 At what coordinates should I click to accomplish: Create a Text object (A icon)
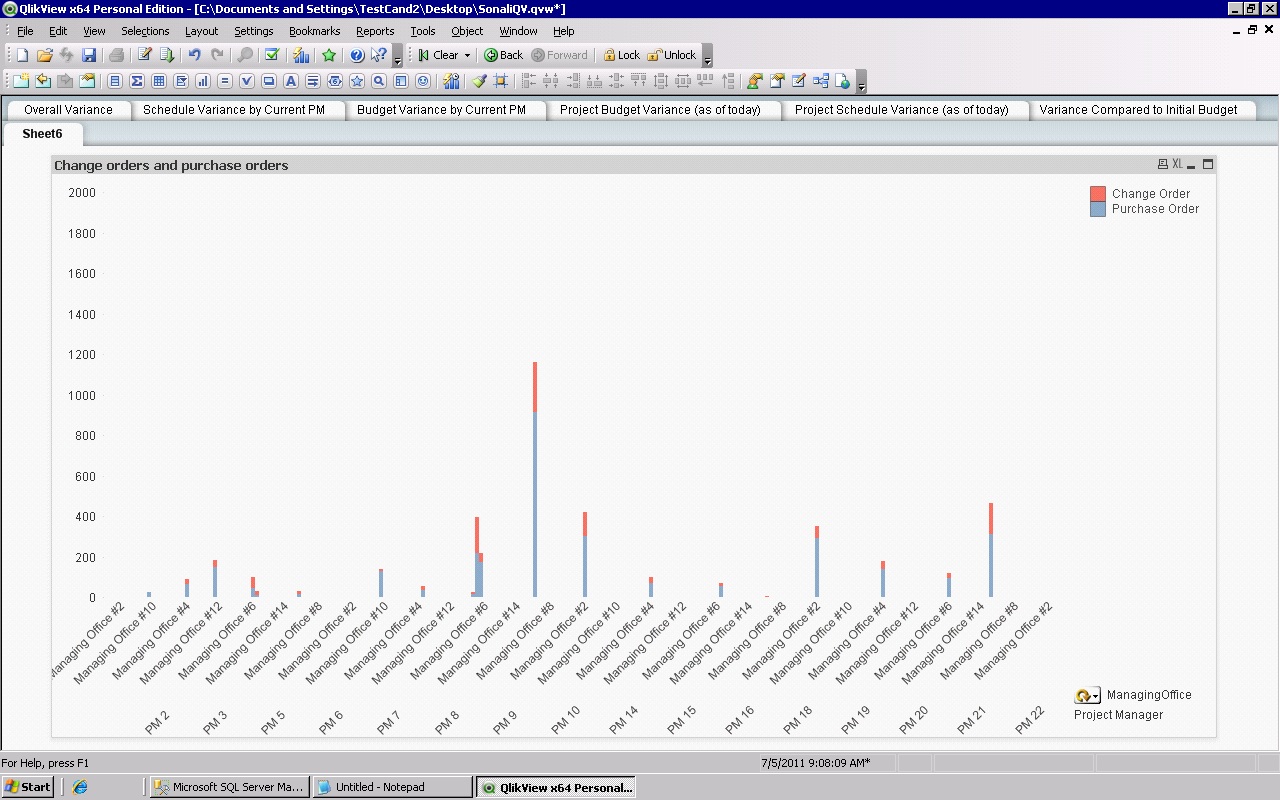coord(291,81)
